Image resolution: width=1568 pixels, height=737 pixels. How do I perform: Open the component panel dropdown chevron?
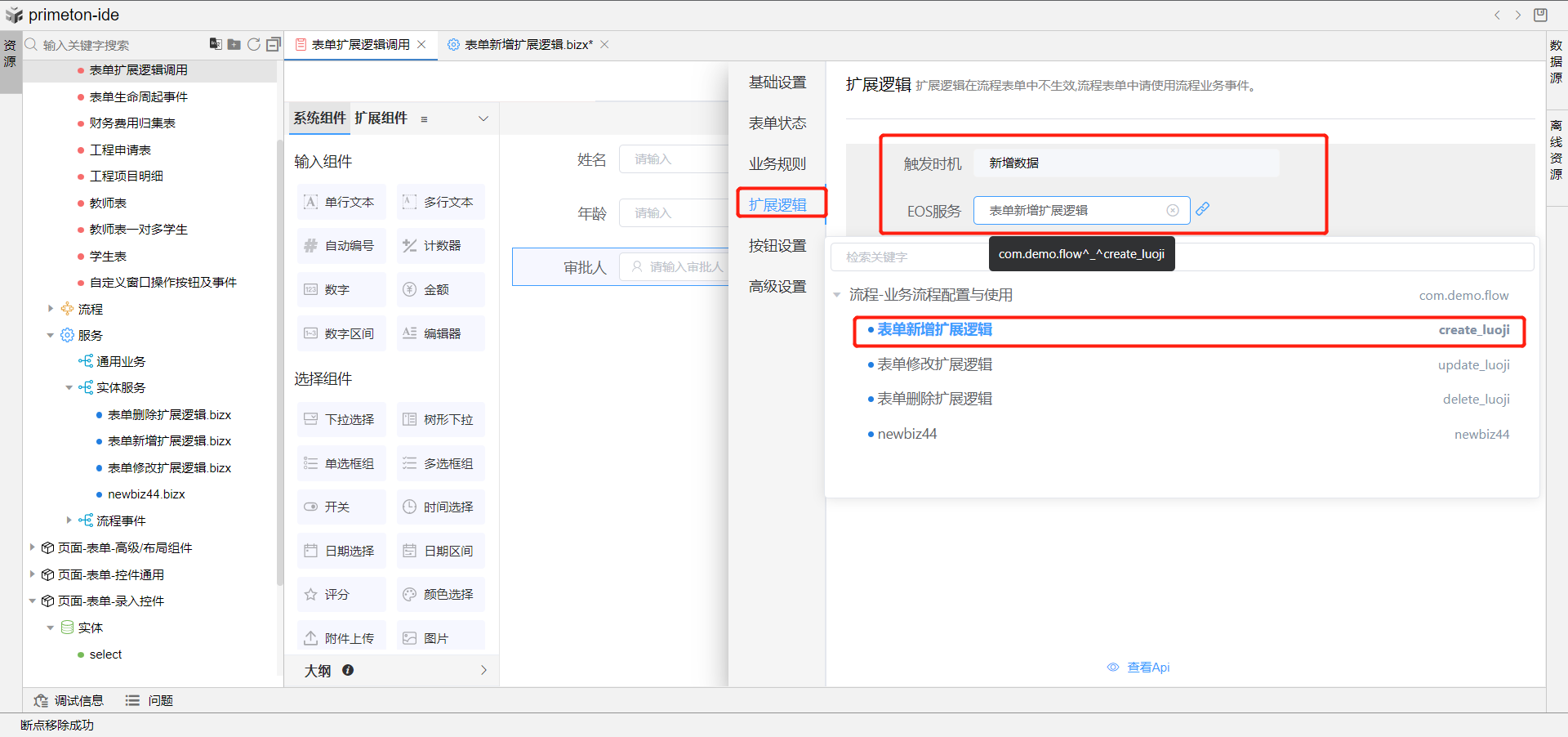point(483,118)
